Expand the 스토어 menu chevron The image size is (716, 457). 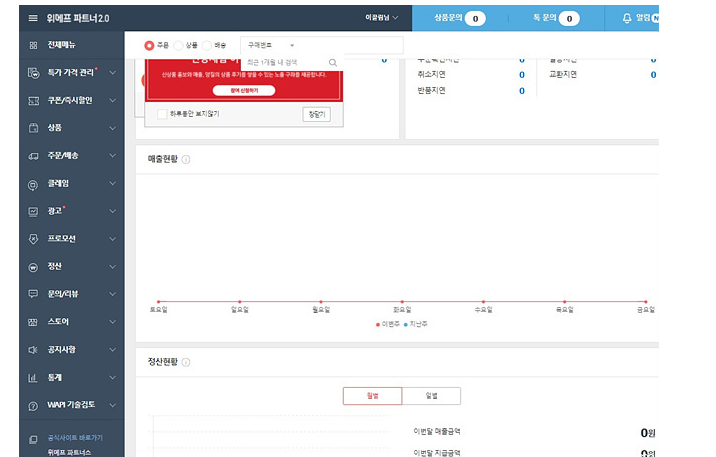[113, 322]
